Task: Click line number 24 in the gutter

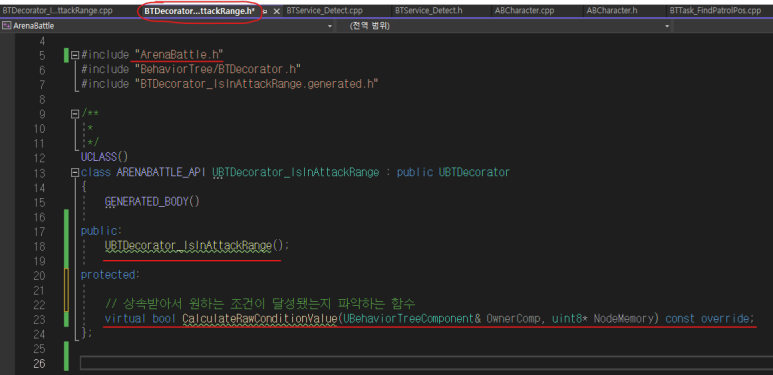Action: click(38, 334)
